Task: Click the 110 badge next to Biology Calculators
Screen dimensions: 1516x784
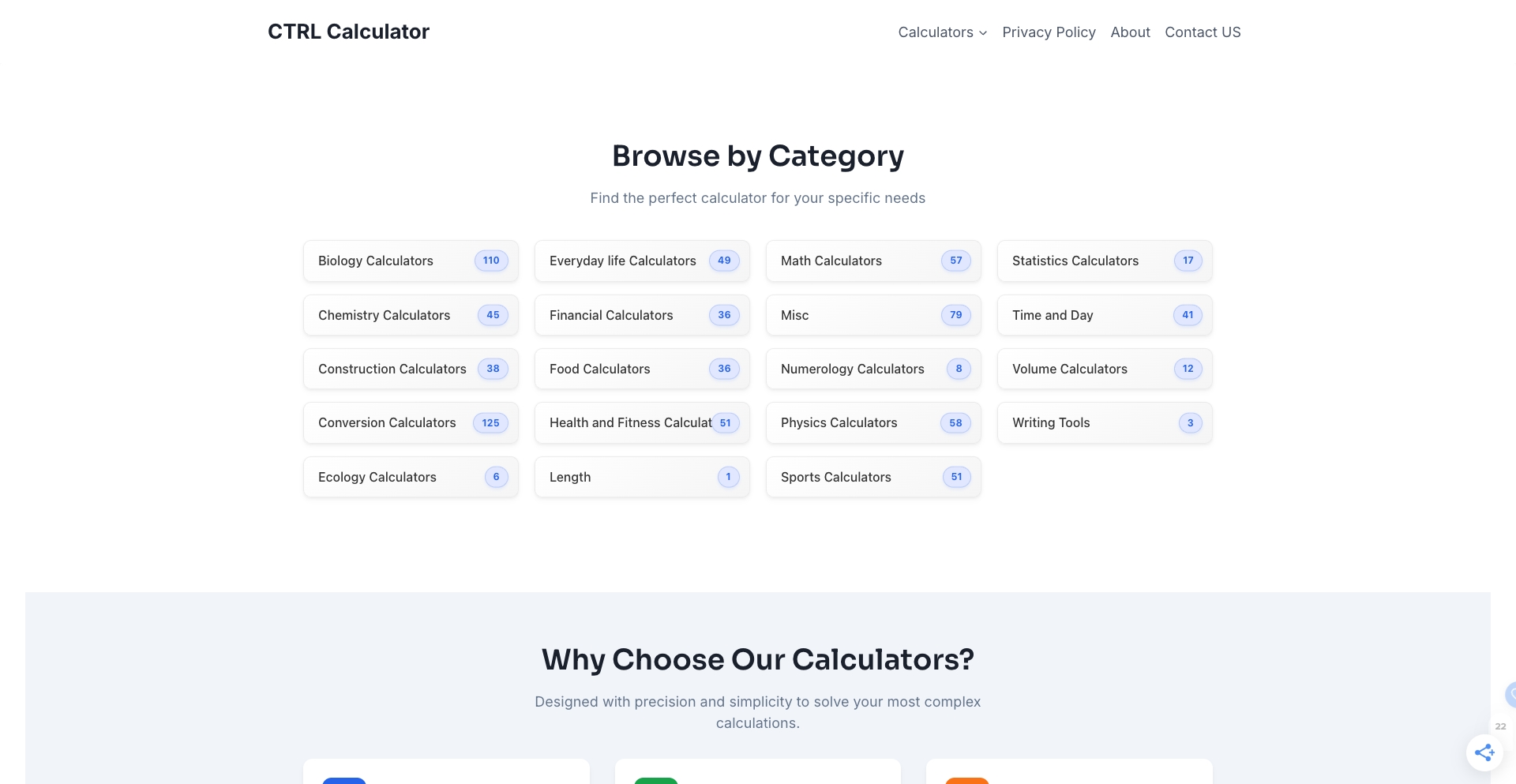Action: (490, 261)
